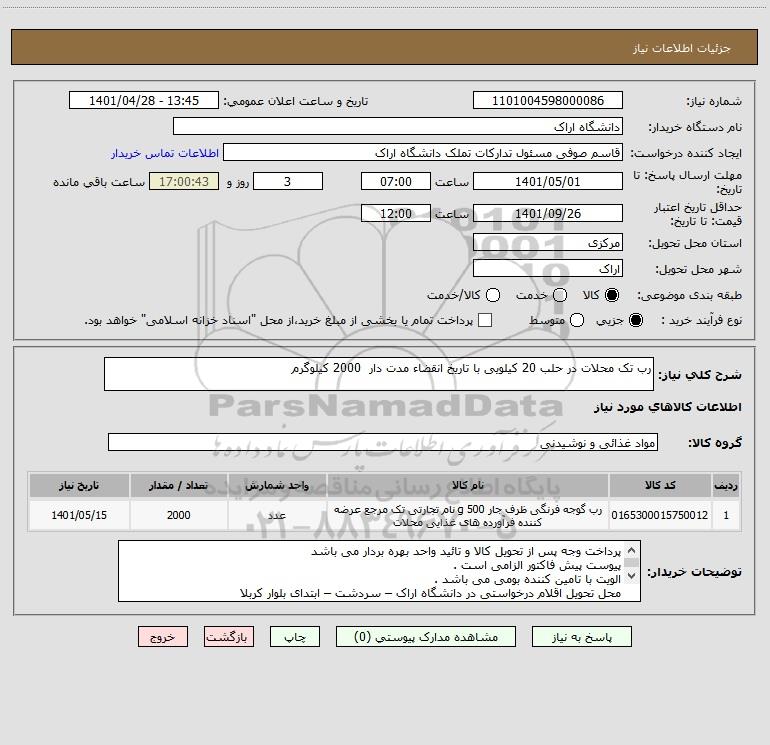Screen dimensions: 770x745
Task: Click the buyer notes scrollbar up arrow
Action: [632, 550]
